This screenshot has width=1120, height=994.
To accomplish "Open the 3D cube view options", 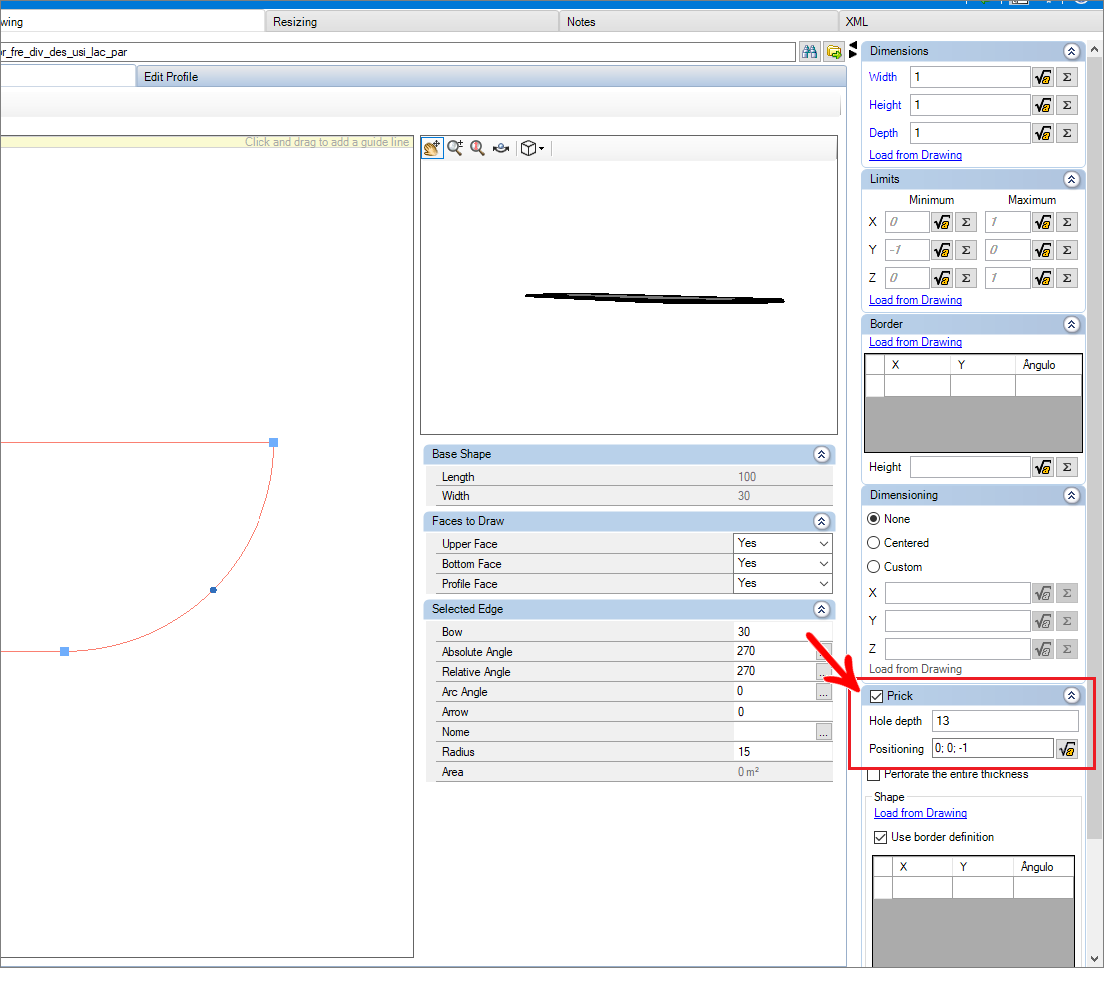I will click(532, 149).
